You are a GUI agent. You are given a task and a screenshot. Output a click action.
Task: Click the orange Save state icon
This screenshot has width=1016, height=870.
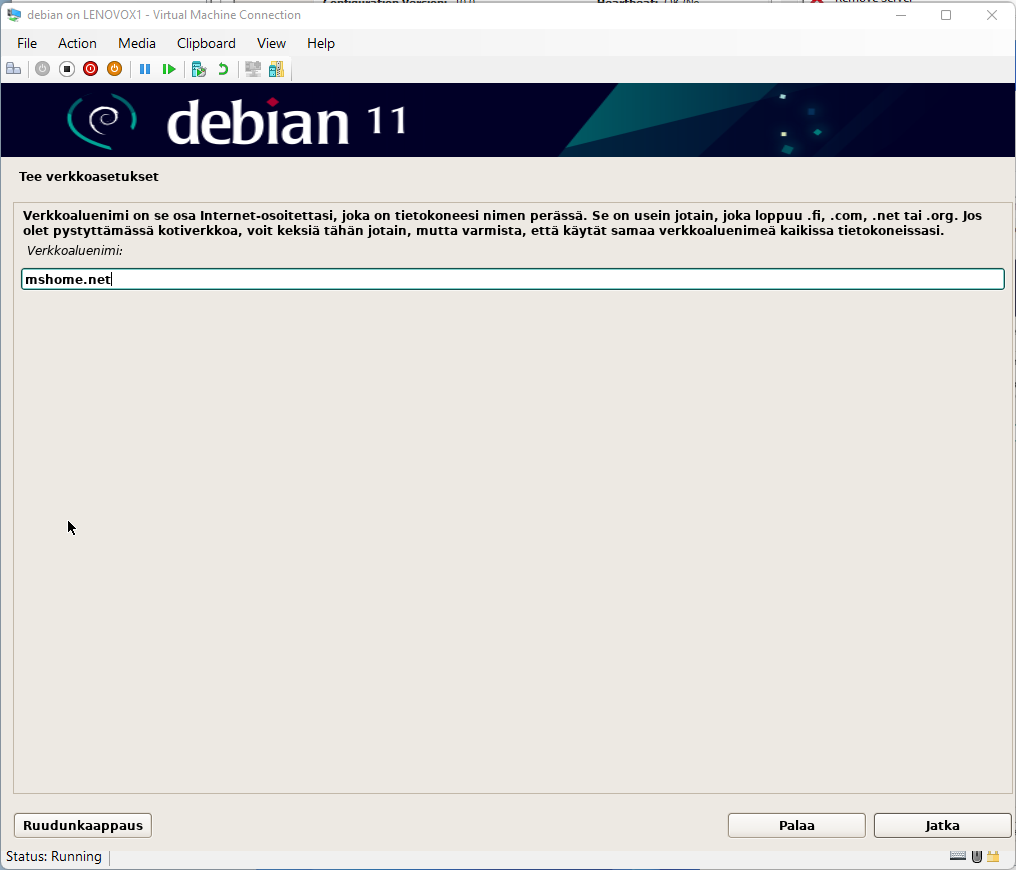point(114,69)
